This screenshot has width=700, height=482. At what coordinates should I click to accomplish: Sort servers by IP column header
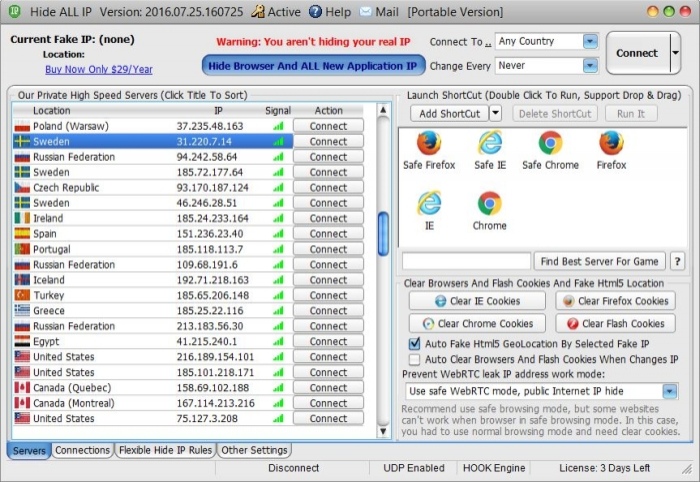tap(218, 111)
